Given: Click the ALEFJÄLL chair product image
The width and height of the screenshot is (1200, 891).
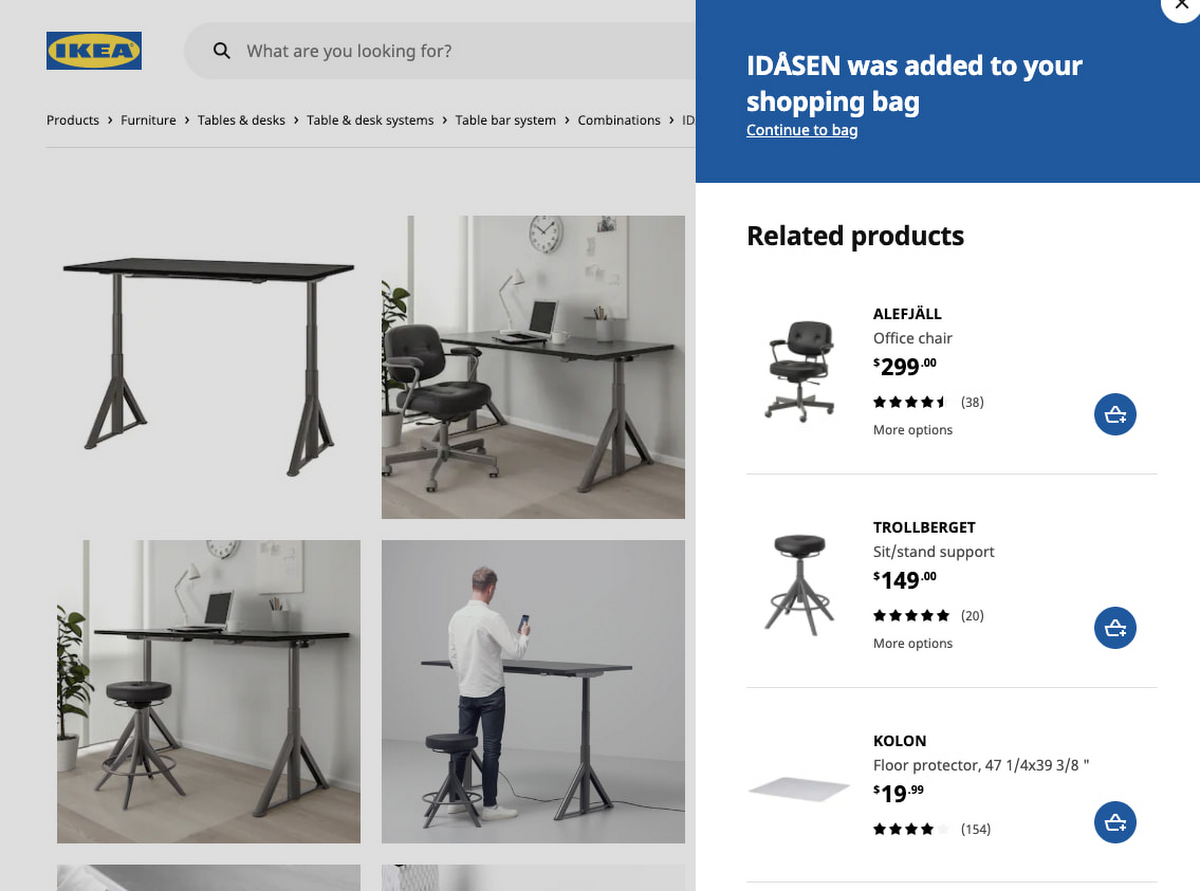Looking at the screenshot, I should point(799,369).
